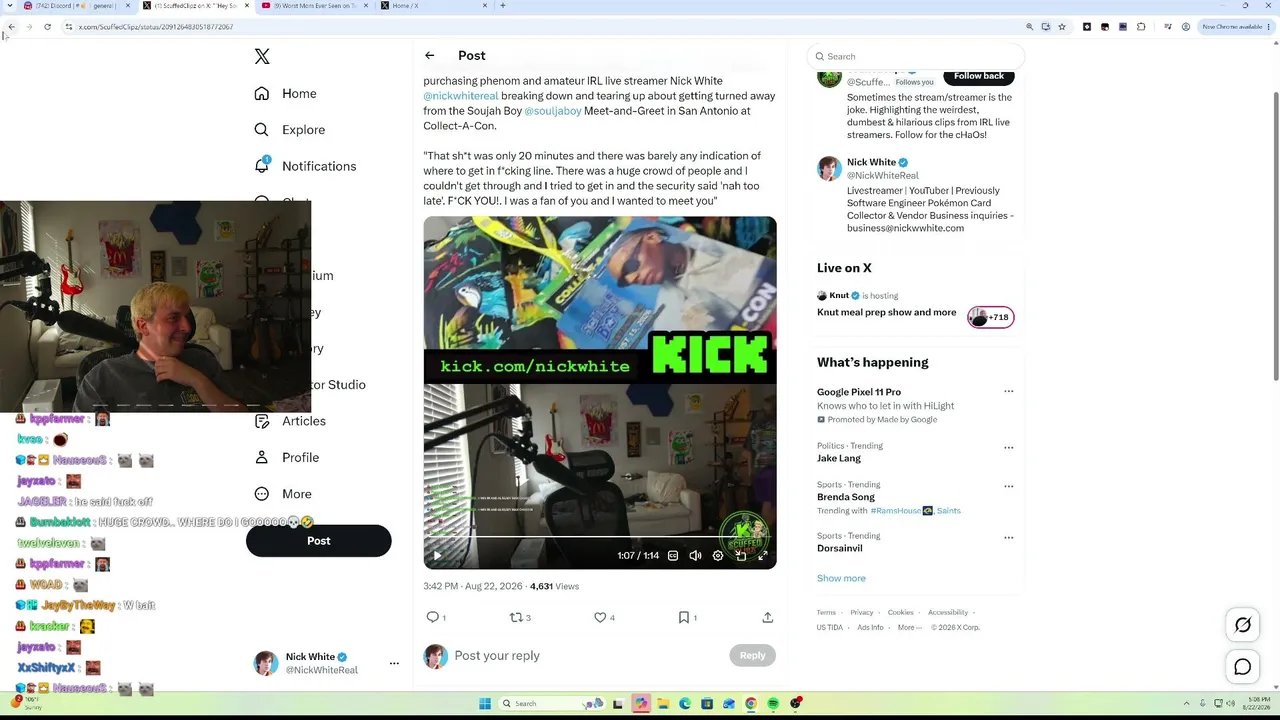Viewport: 1280px width, 720px height.
Task: Open Nick White's profile in relevant people
Action: 871,162
